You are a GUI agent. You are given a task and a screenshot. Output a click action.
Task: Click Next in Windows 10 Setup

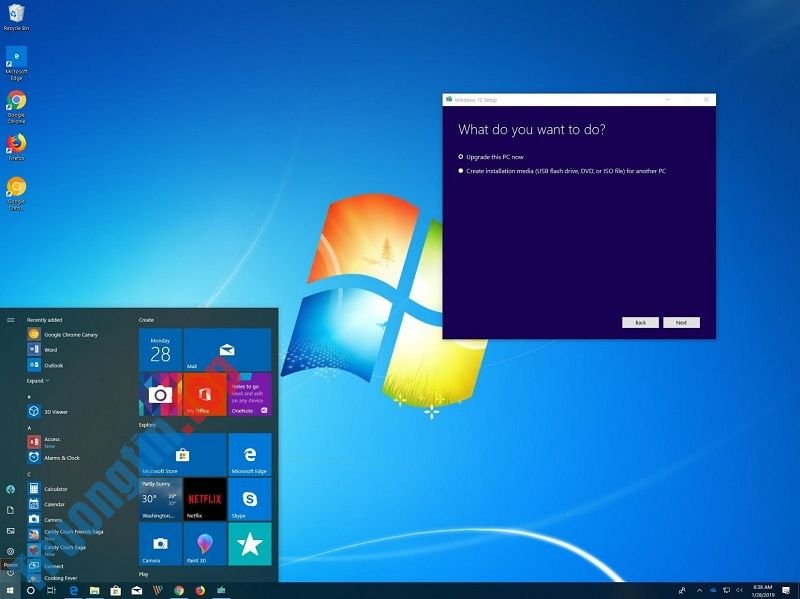coord(682,323)
